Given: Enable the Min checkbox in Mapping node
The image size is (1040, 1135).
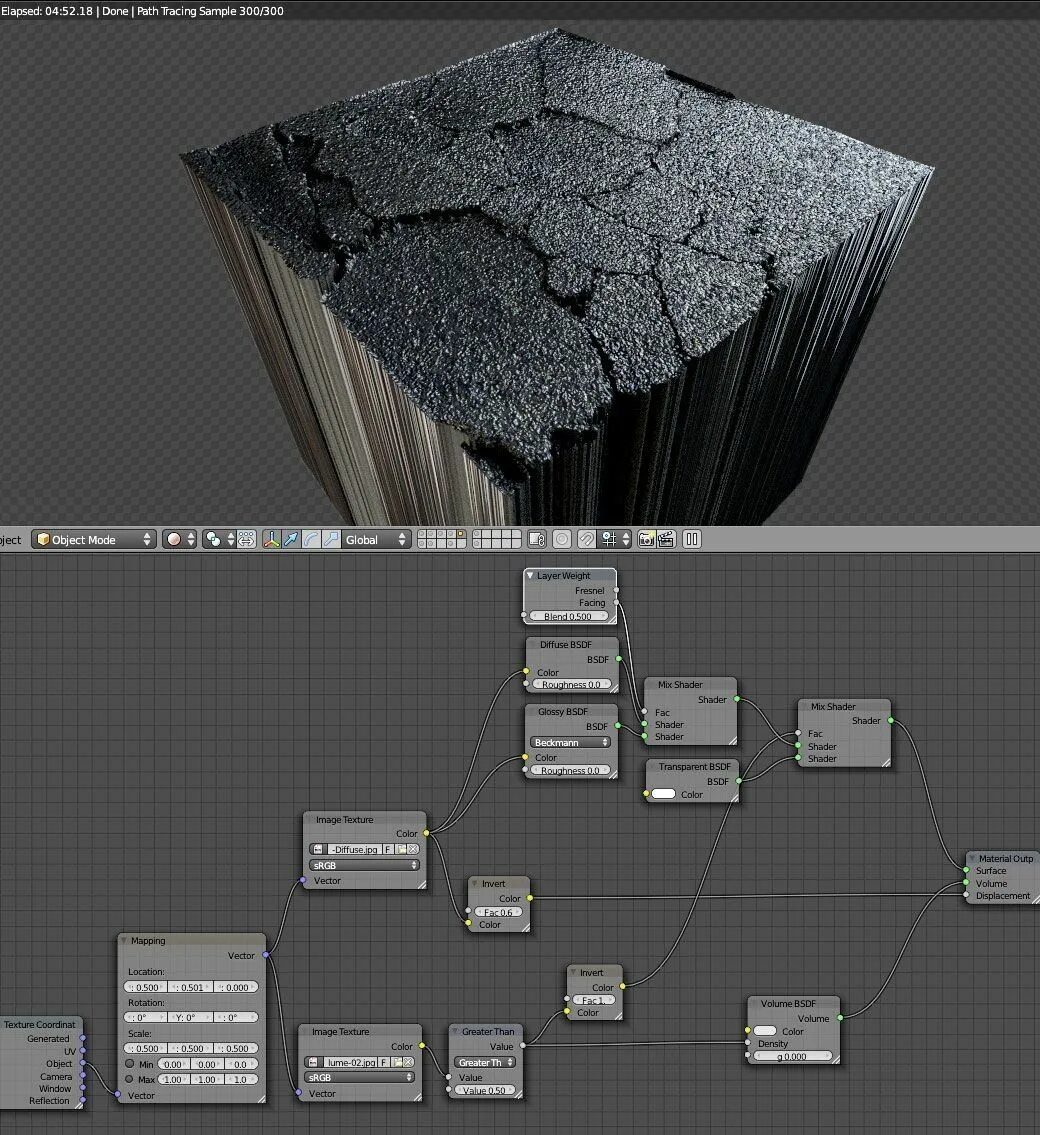Looking at the screenshot, I should [x=130, y=1064].
